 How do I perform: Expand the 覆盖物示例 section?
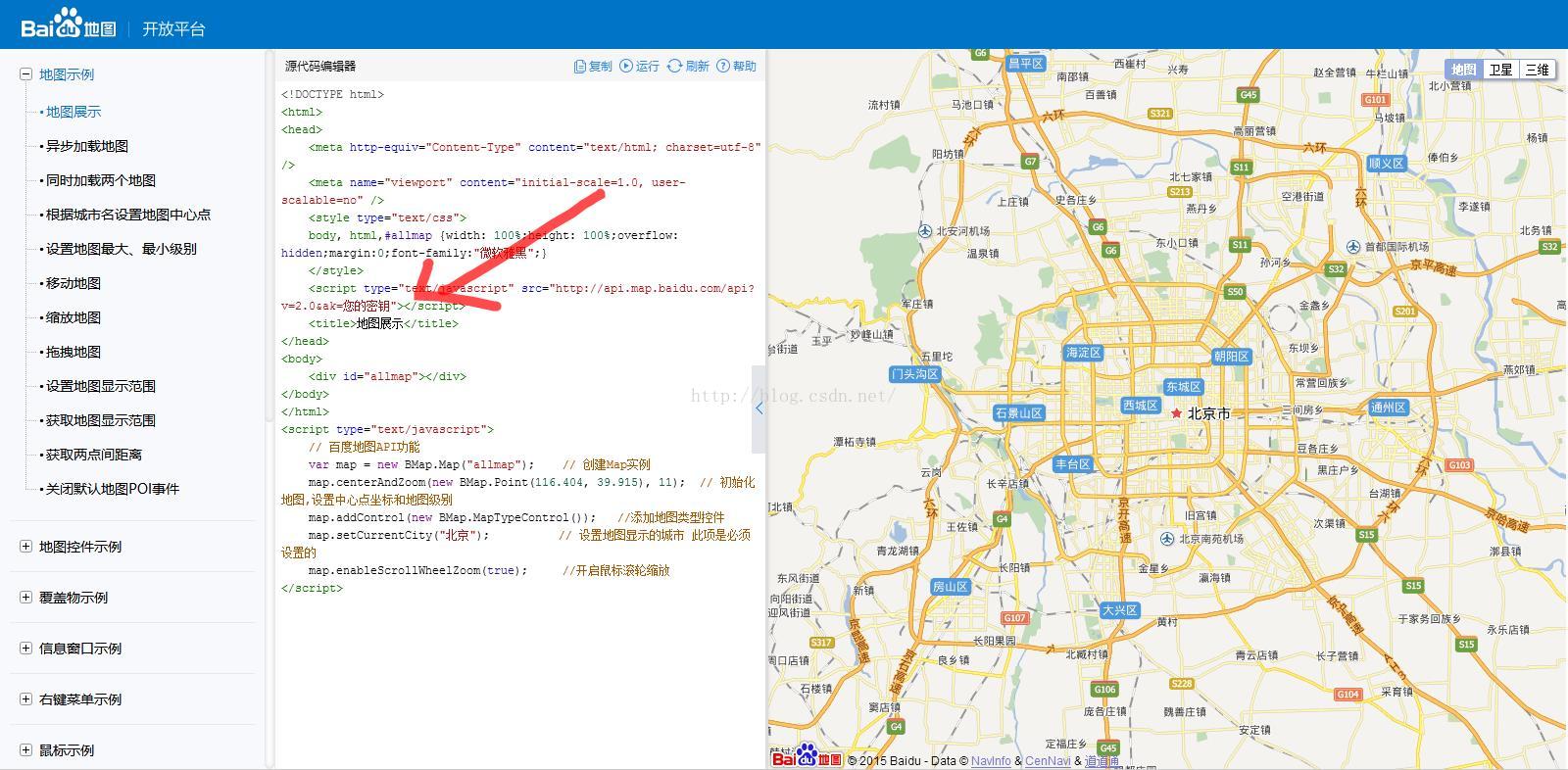(x=25, y=598)
